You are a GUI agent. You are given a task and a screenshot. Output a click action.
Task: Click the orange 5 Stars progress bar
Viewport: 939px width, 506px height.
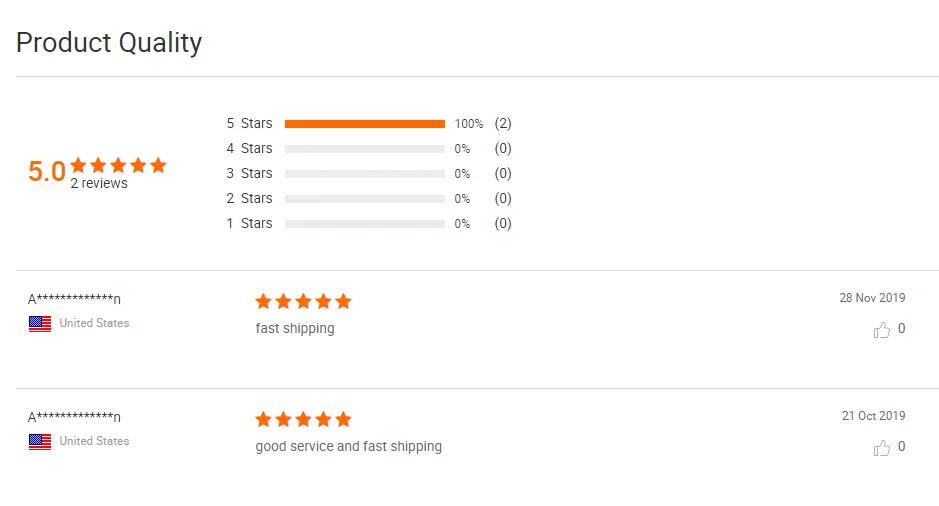pos(364,124)
